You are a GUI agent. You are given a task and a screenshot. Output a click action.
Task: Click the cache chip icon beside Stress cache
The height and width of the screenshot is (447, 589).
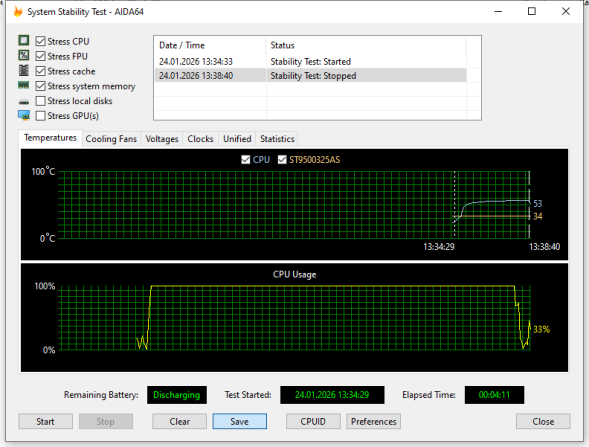[24, 70]
